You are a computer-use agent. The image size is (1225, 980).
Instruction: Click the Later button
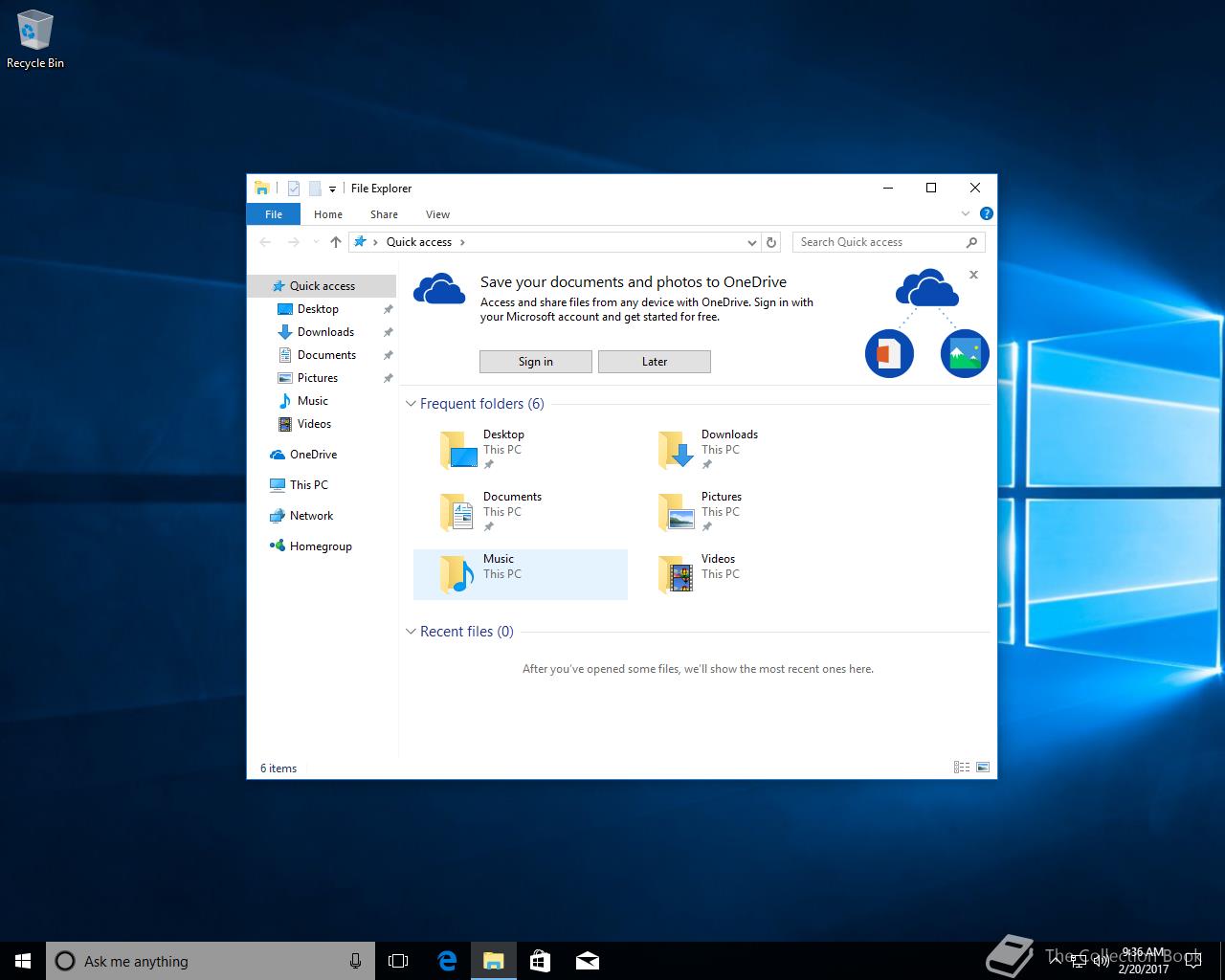655,362
